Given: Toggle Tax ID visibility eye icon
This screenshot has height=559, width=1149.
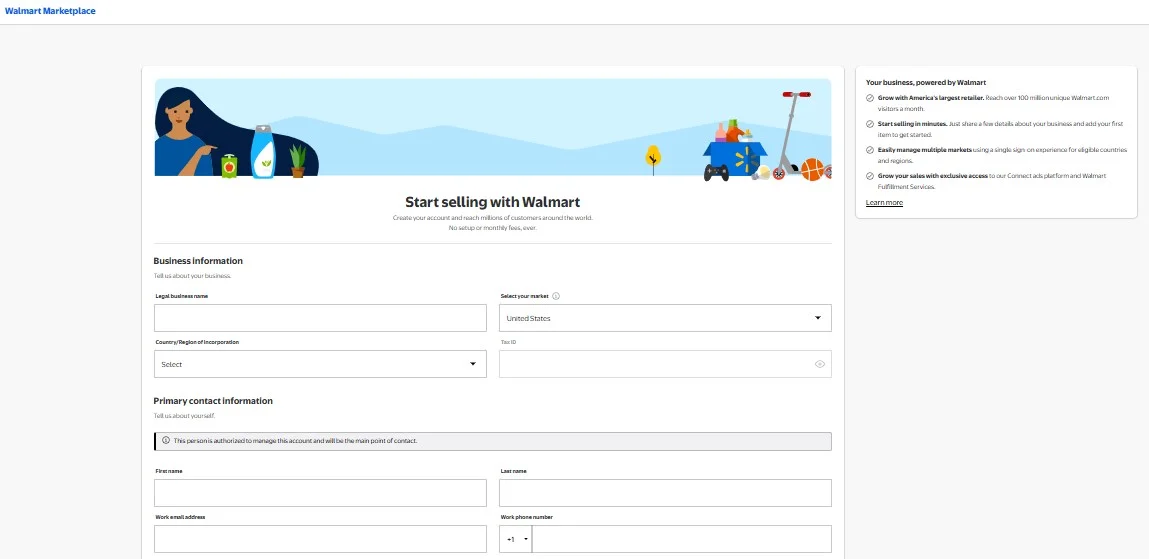Looking at the screenshot, I should coord(820,364).
